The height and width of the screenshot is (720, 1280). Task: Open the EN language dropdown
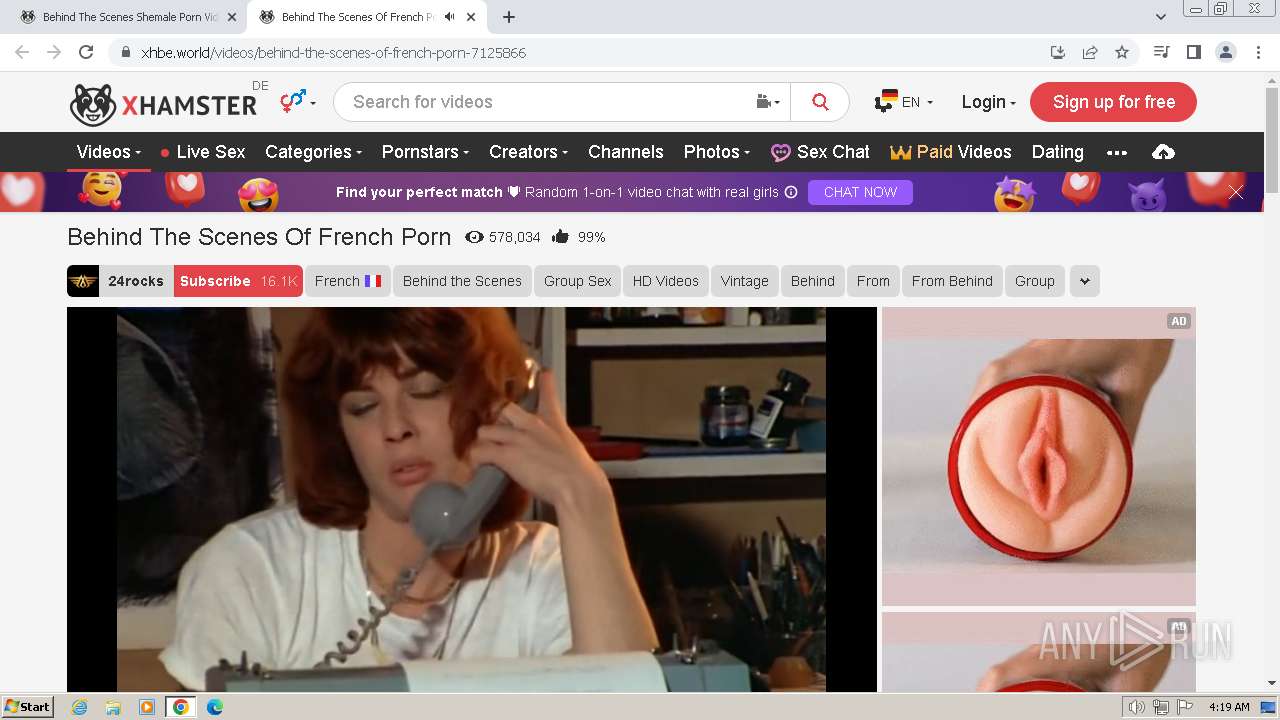(904, 102)
